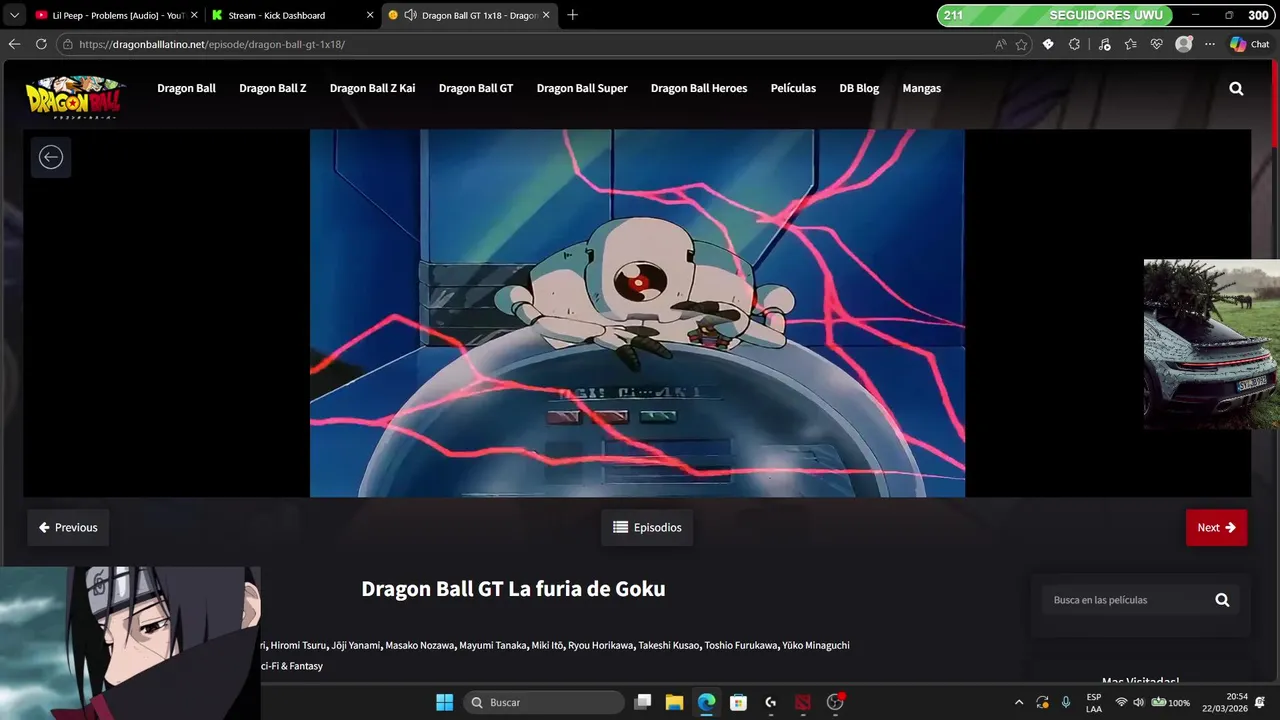Open the Dragon Ball menu item
1280x720 pixels.
click(x=186, y=88)
